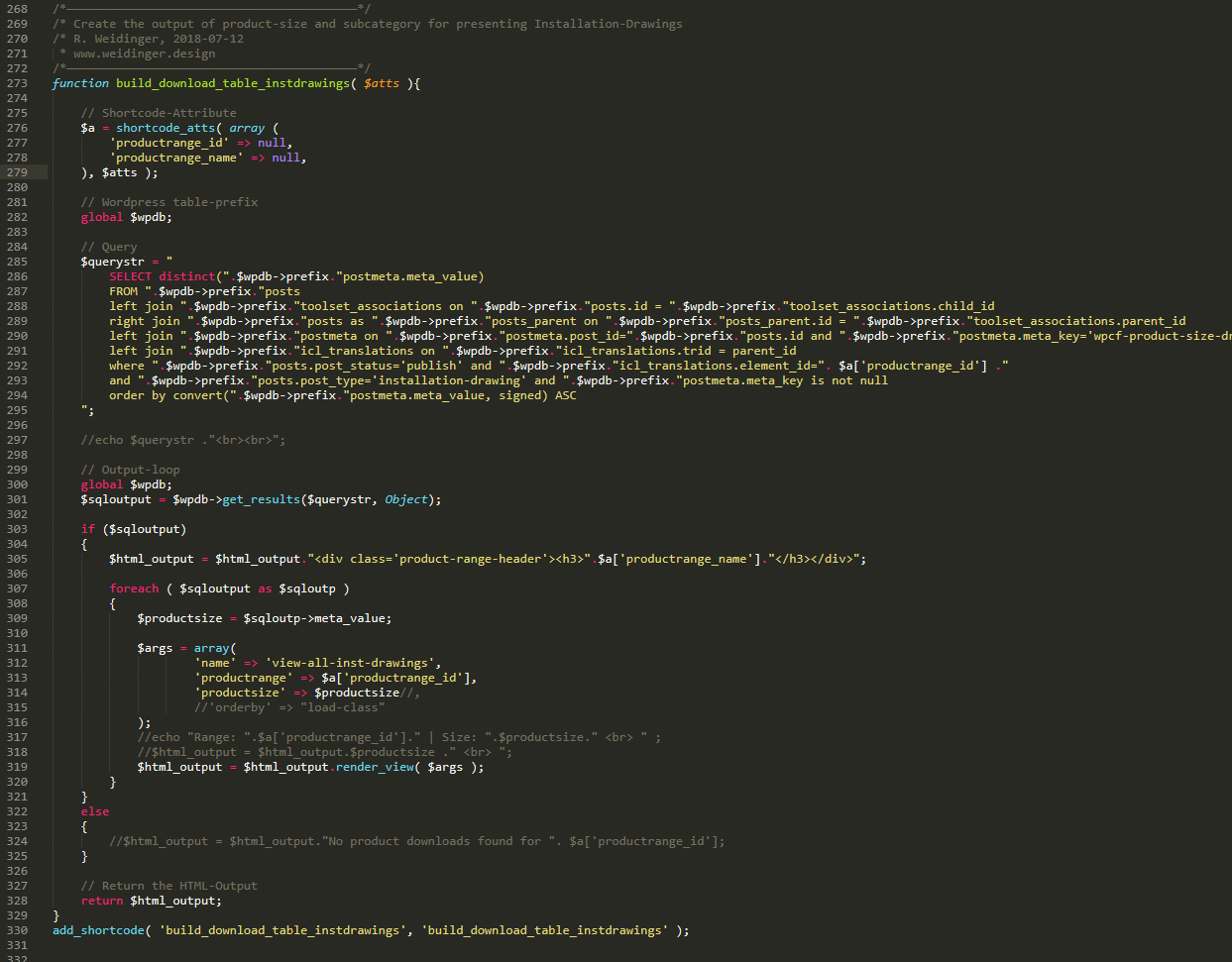Place cursor on $querystr assignment at line 285
Image resolution: width=1232 pixels, height=962 pixels.
tap(112, 262)
